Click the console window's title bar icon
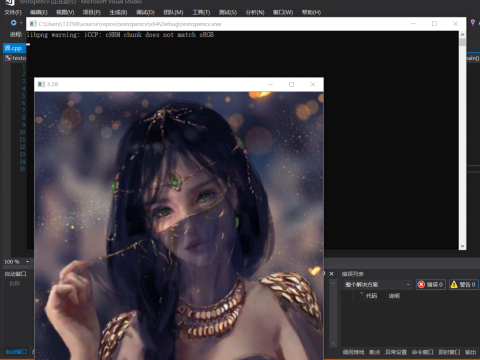Image resolution: width=480 pixels, height=360 pixels. (33, 24)
